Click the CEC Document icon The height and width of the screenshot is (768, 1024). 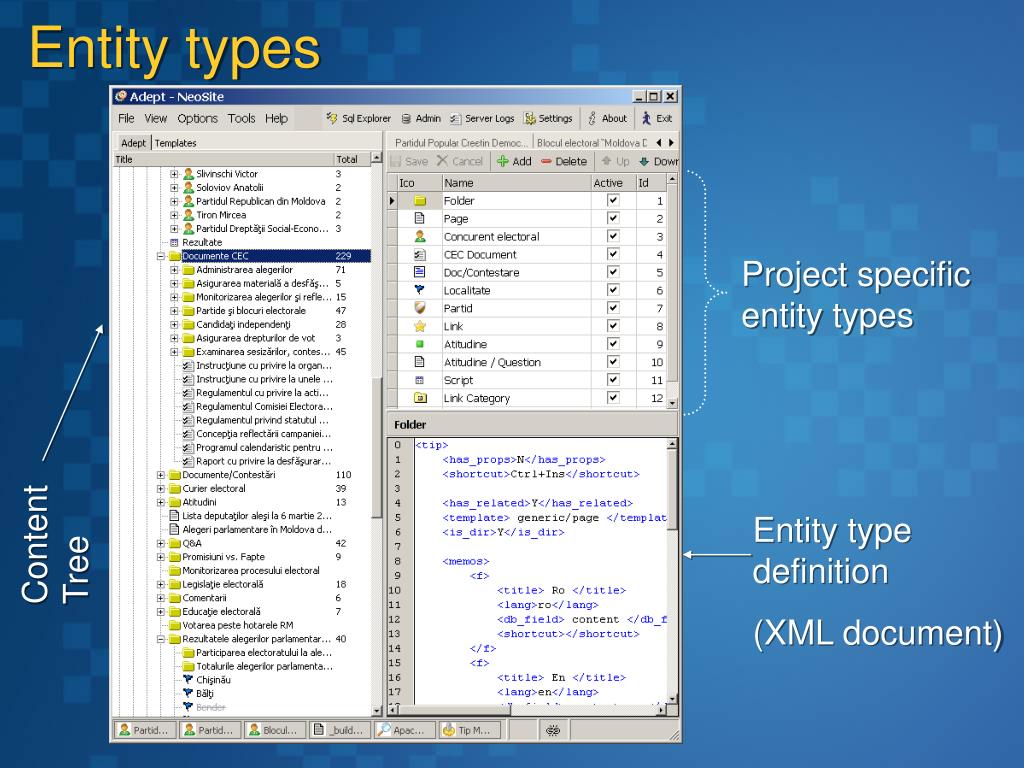(x=420, y=254)
